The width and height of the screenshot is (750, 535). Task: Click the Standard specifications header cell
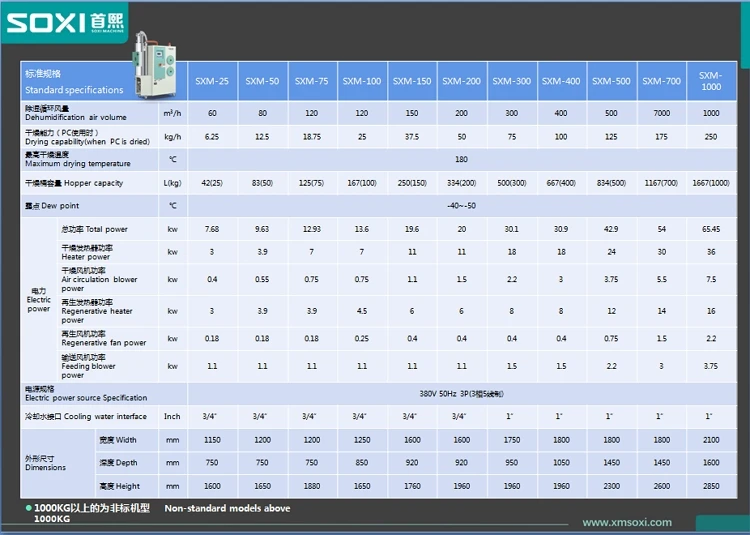74,82
